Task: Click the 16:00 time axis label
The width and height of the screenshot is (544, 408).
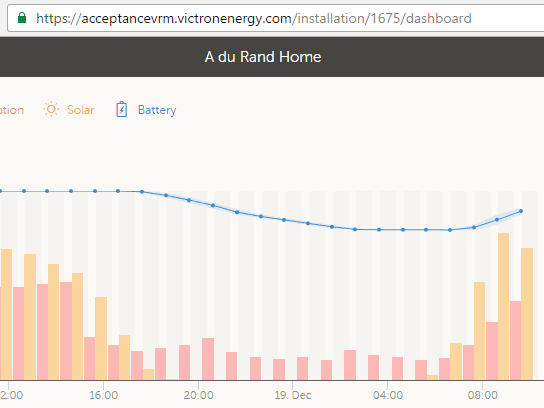Action: [x=103, y=395]
